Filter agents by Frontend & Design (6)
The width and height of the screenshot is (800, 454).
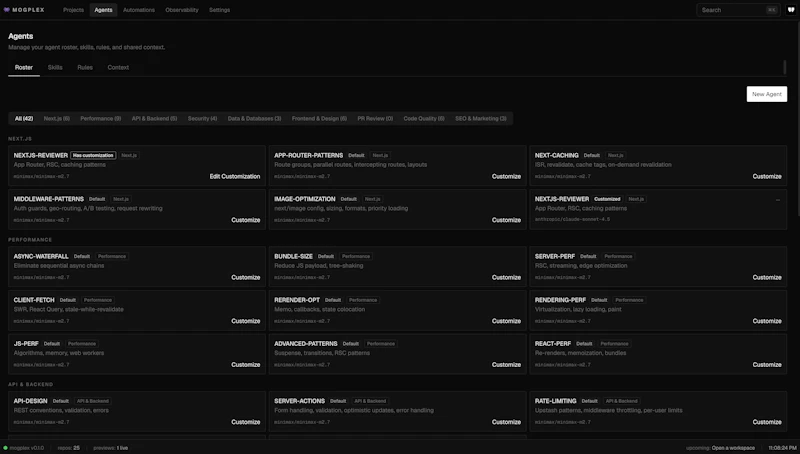[319, 118]
